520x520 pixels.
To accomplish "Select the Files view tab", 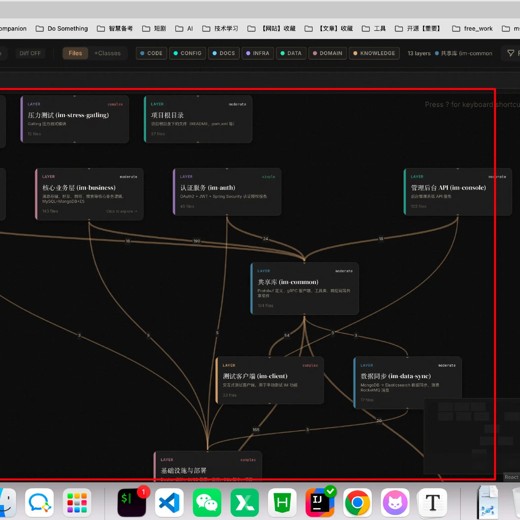I will coord(75,53).
